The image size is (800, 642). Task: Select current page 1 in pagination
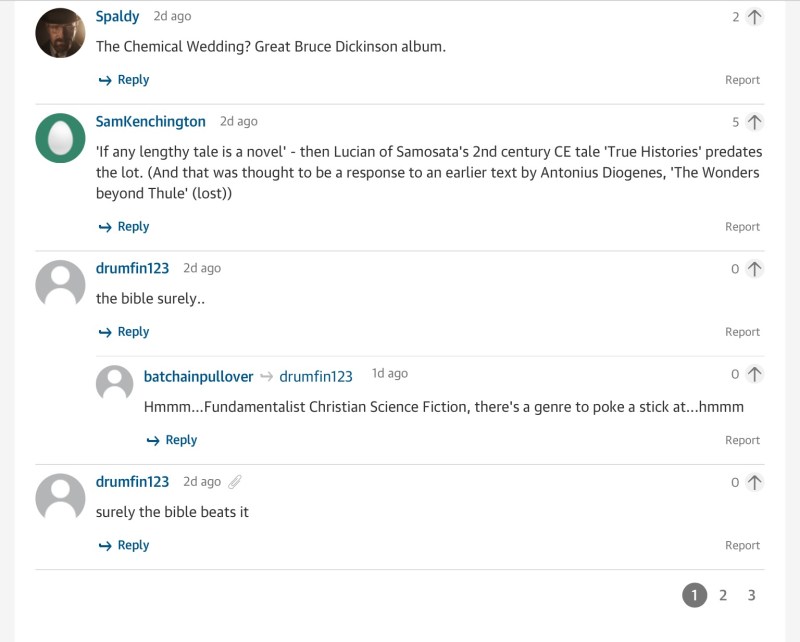694,596
